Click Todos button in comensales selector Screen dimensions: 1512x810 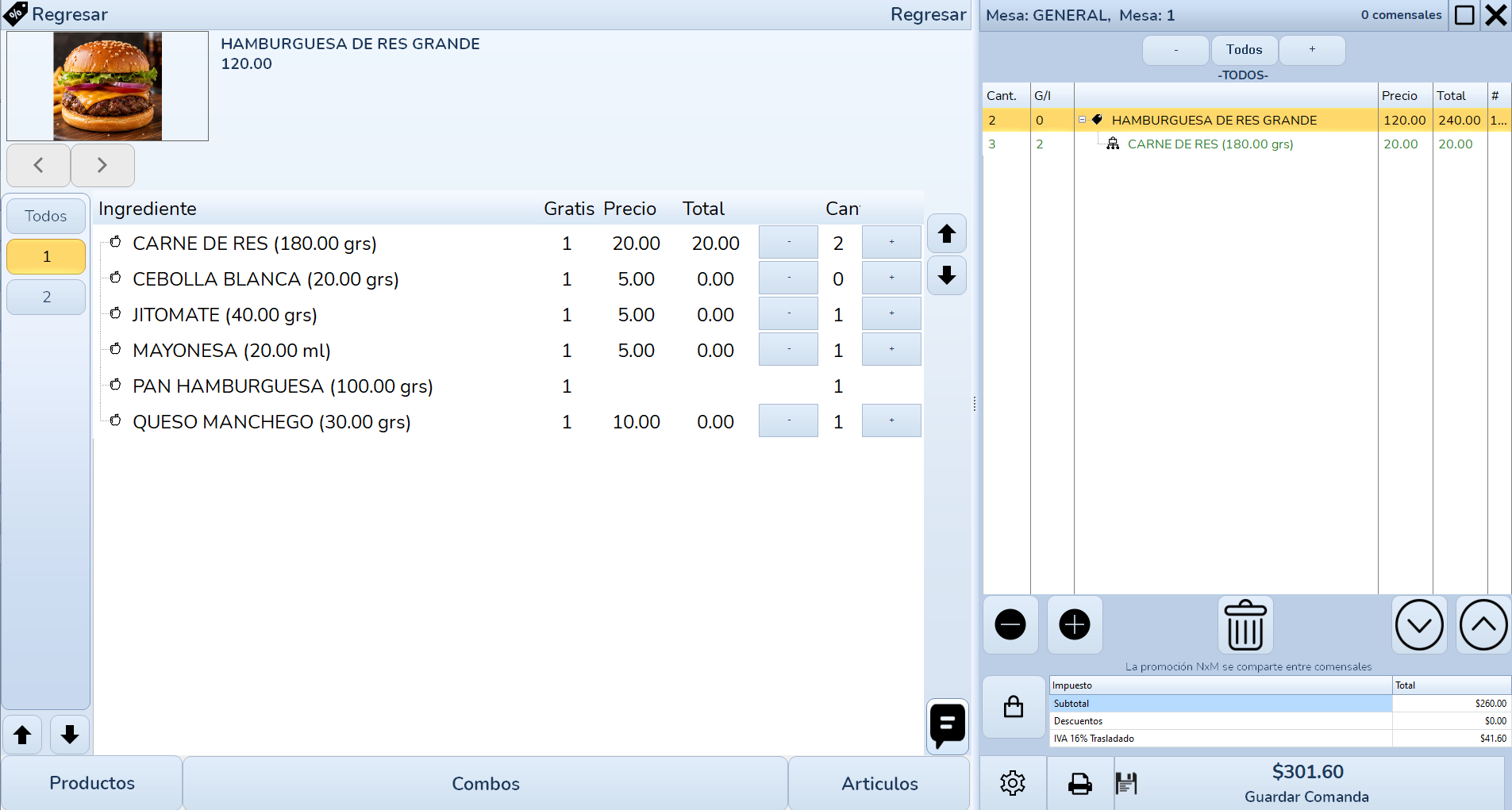coord(1244,50)
